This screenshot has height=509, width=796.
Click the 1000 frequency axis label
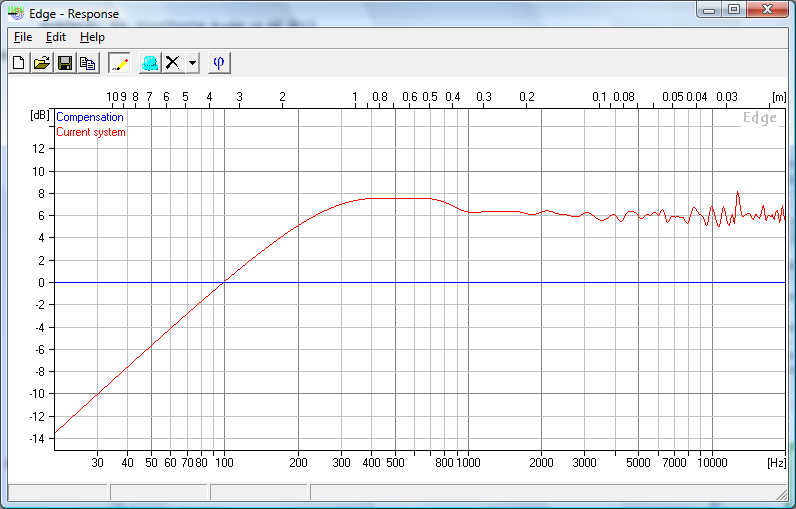pos(468,462)
